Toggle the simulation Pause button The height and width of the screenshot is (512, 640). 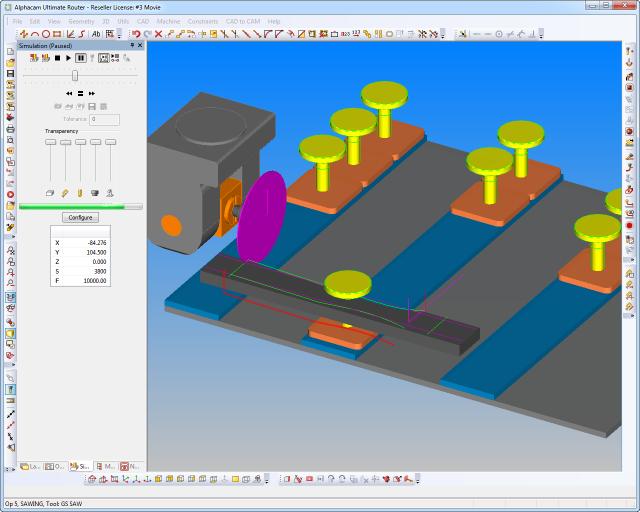(x=81, y=58)
